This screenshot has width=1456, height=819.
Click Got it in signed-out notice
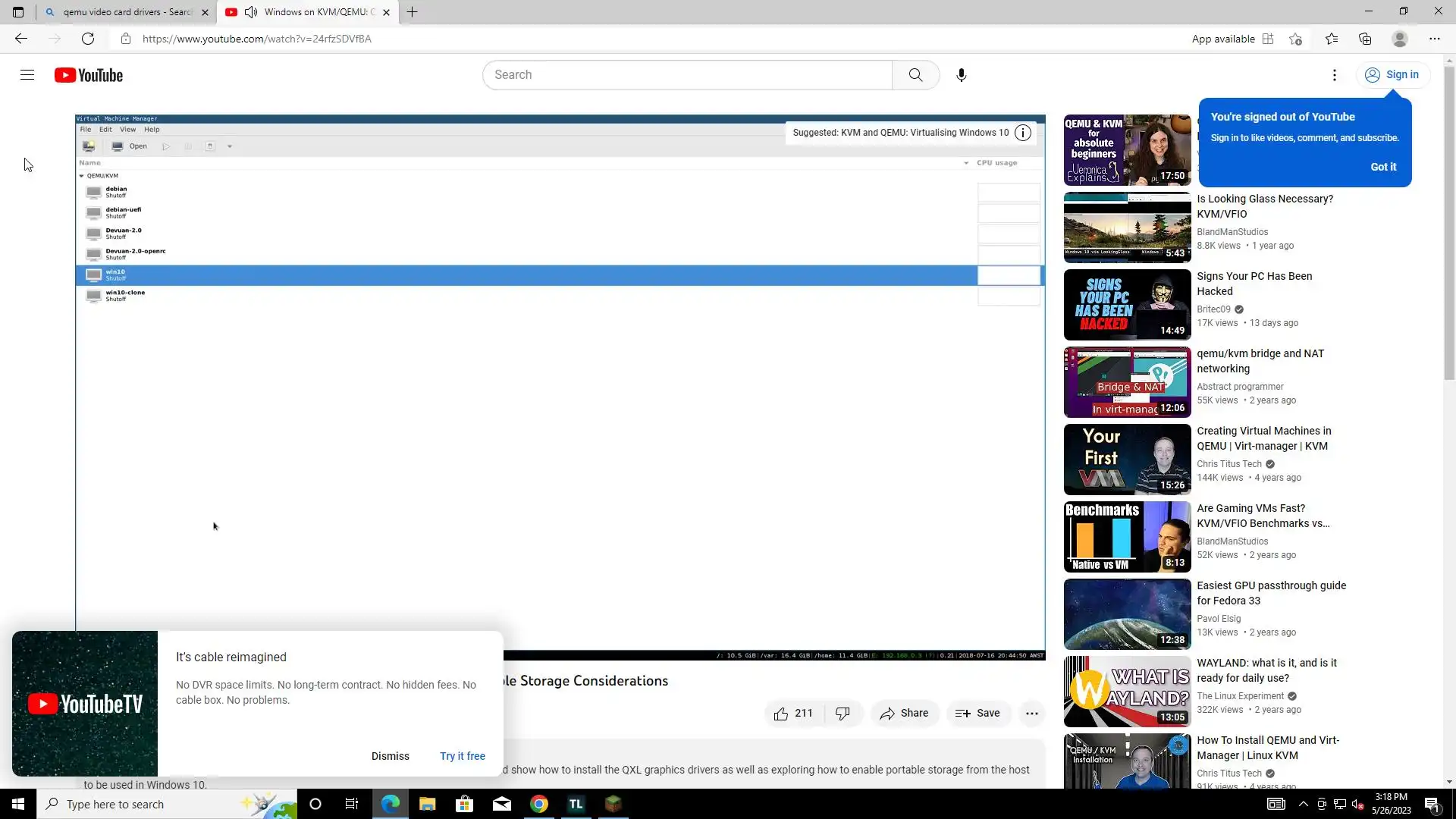[1382, 167]
